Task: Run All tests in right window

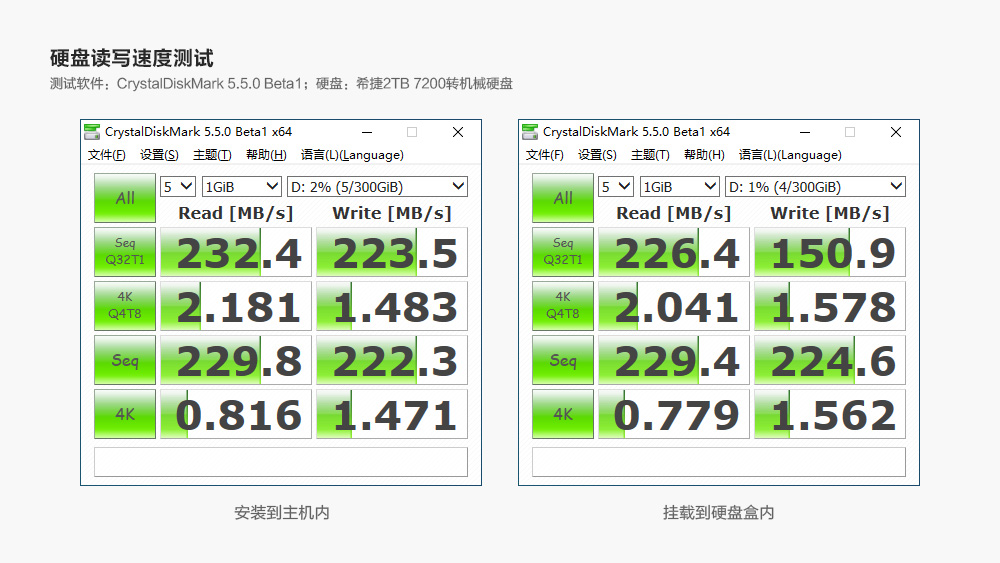Action: coord(563,198)
